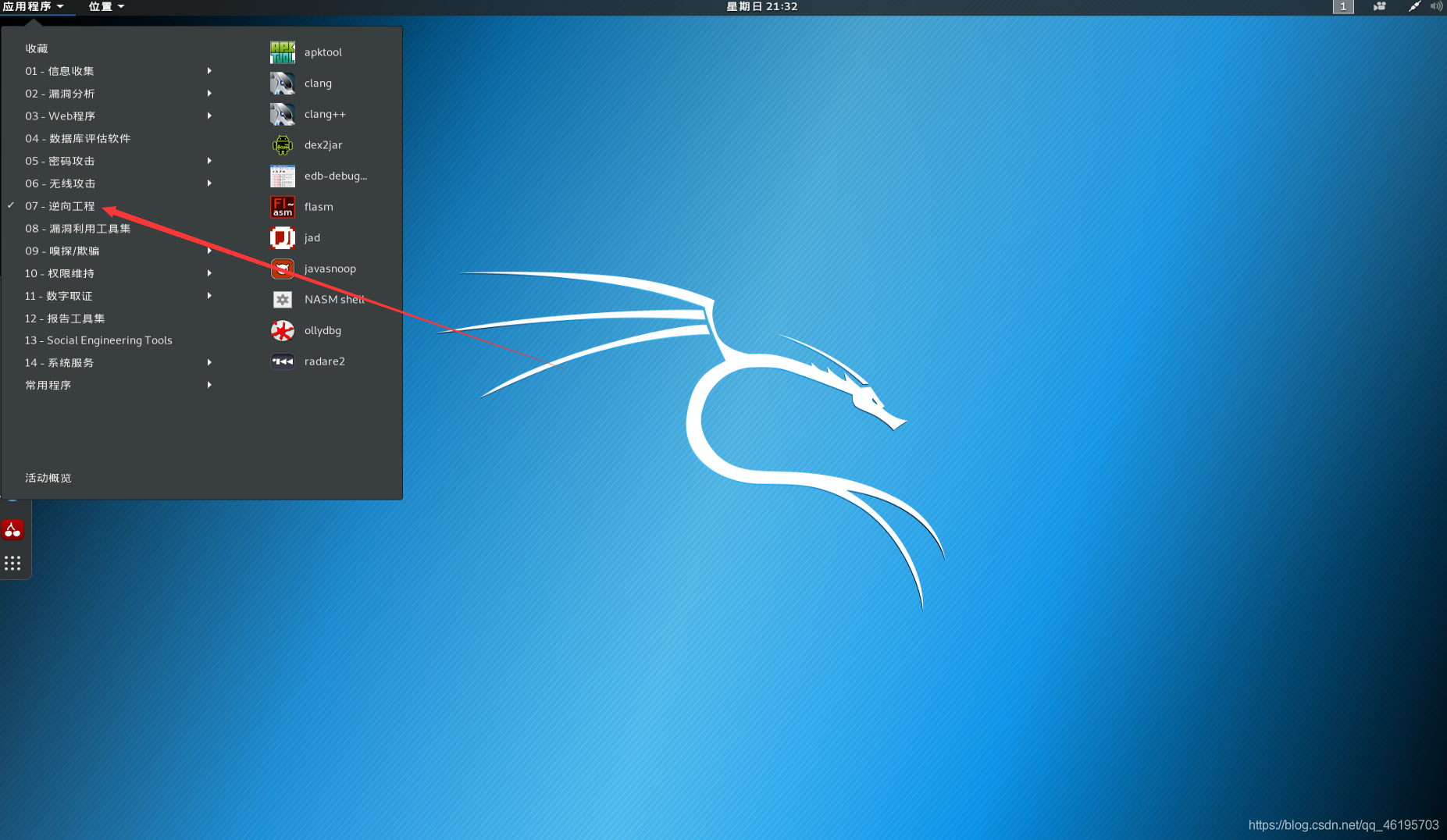Click the network connection icon in top bar
Viewport: 1447px width, 840px height.
pyautogui.click(x=1413, y=6)
